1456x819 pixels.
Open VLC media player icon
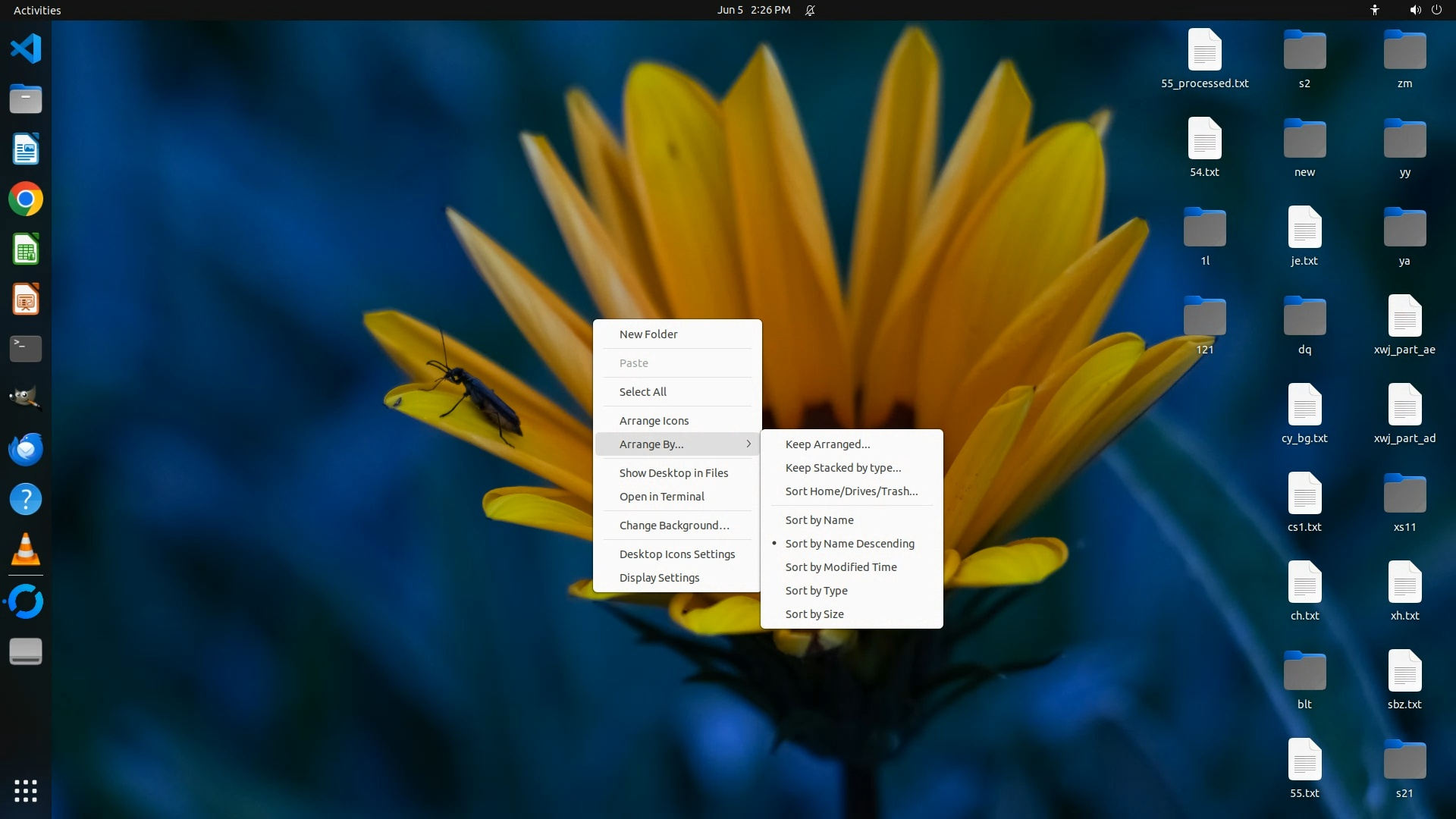click(x=25, y=549)
